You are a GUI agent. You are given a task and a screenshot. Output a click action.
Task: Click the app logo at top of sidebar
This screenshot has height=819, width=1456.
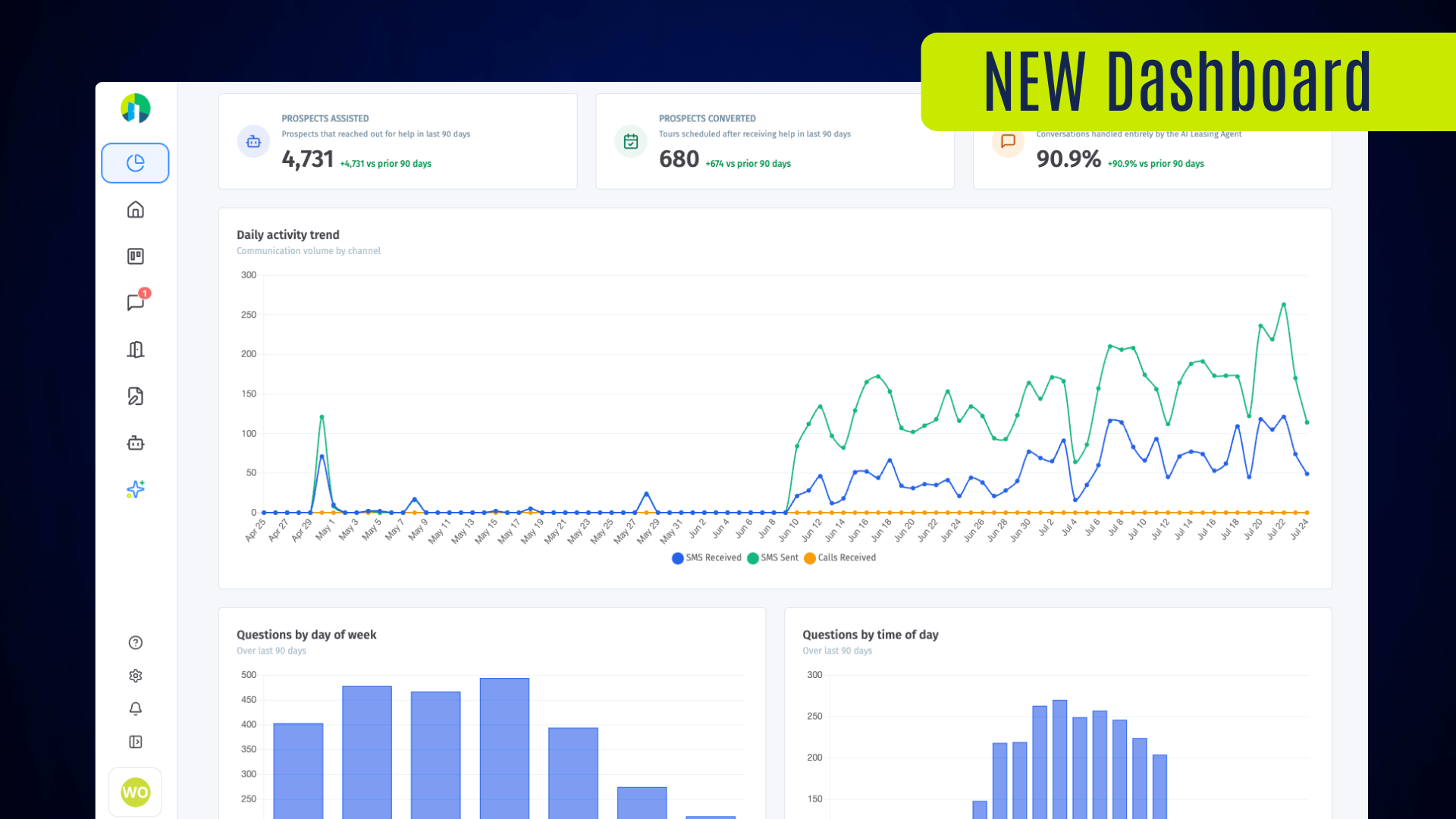coord(135,108)
